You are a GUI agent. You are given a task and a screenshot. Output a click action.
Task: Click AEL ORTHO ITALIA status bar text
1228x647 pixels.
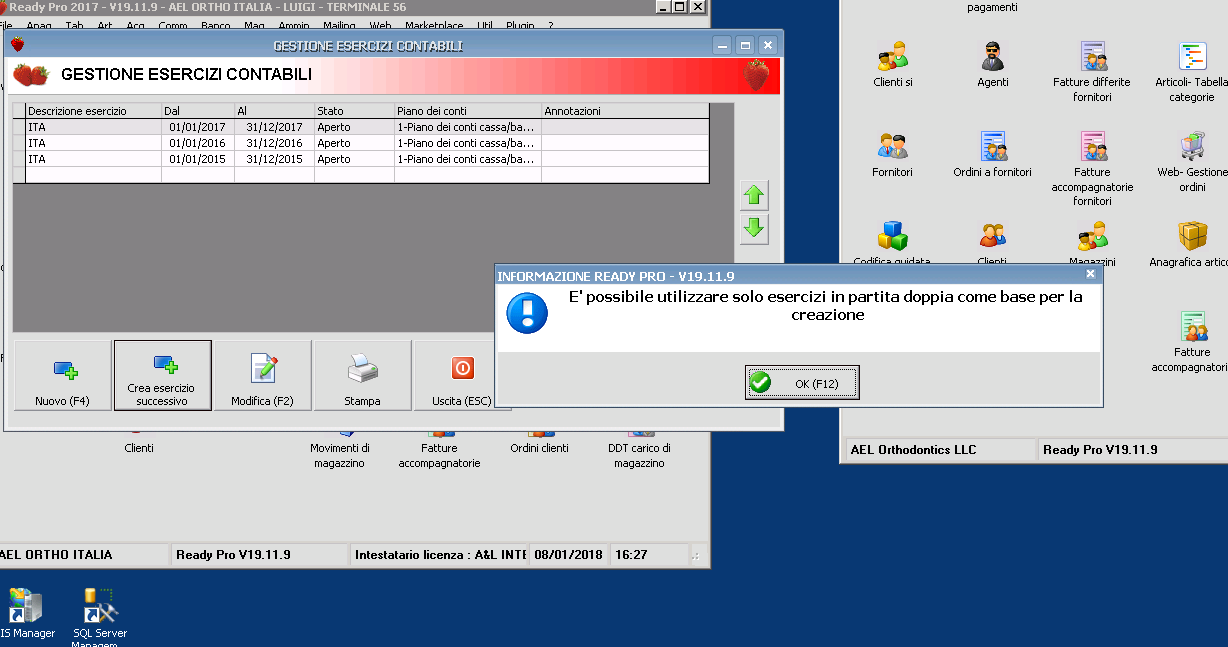pyautogui.click(x=56, y=554)
